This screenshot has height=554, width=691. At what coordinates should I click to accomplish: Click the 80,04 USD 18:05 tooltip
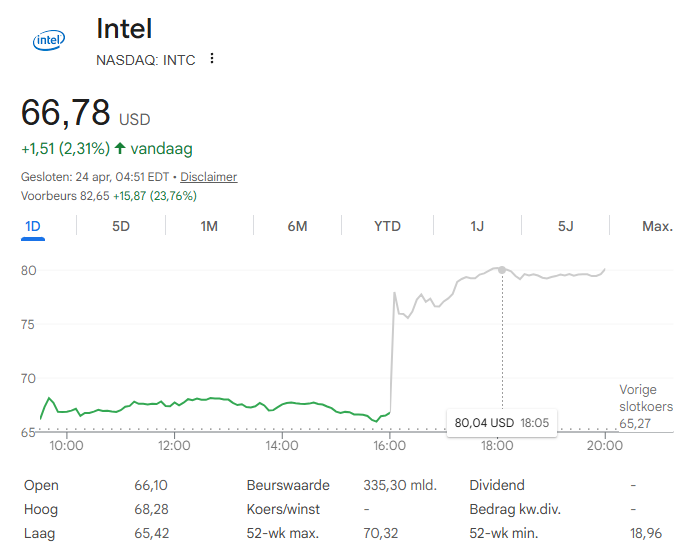[x=502, y=423]
